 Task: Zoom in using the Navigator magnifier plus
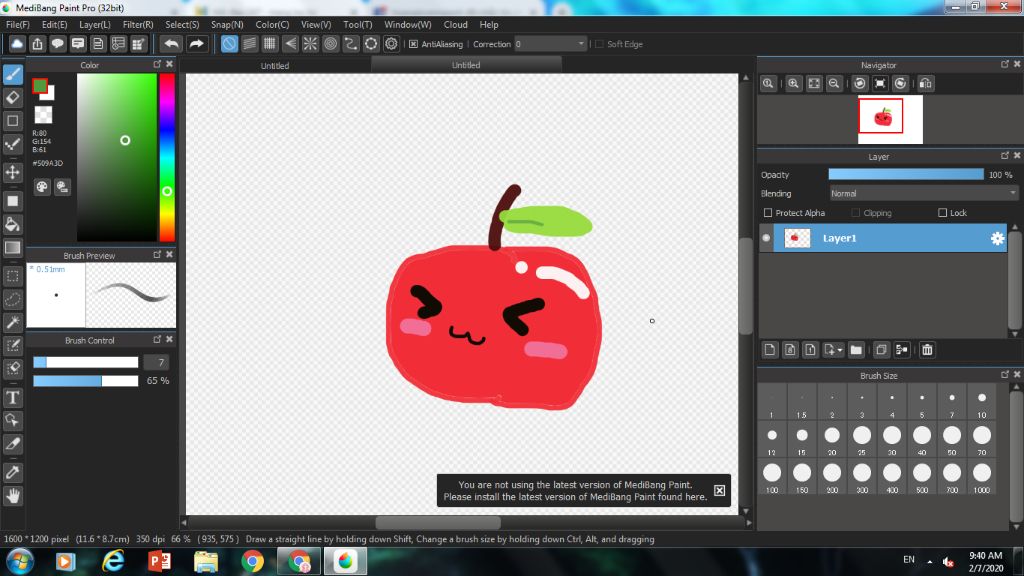pos(793,84)
